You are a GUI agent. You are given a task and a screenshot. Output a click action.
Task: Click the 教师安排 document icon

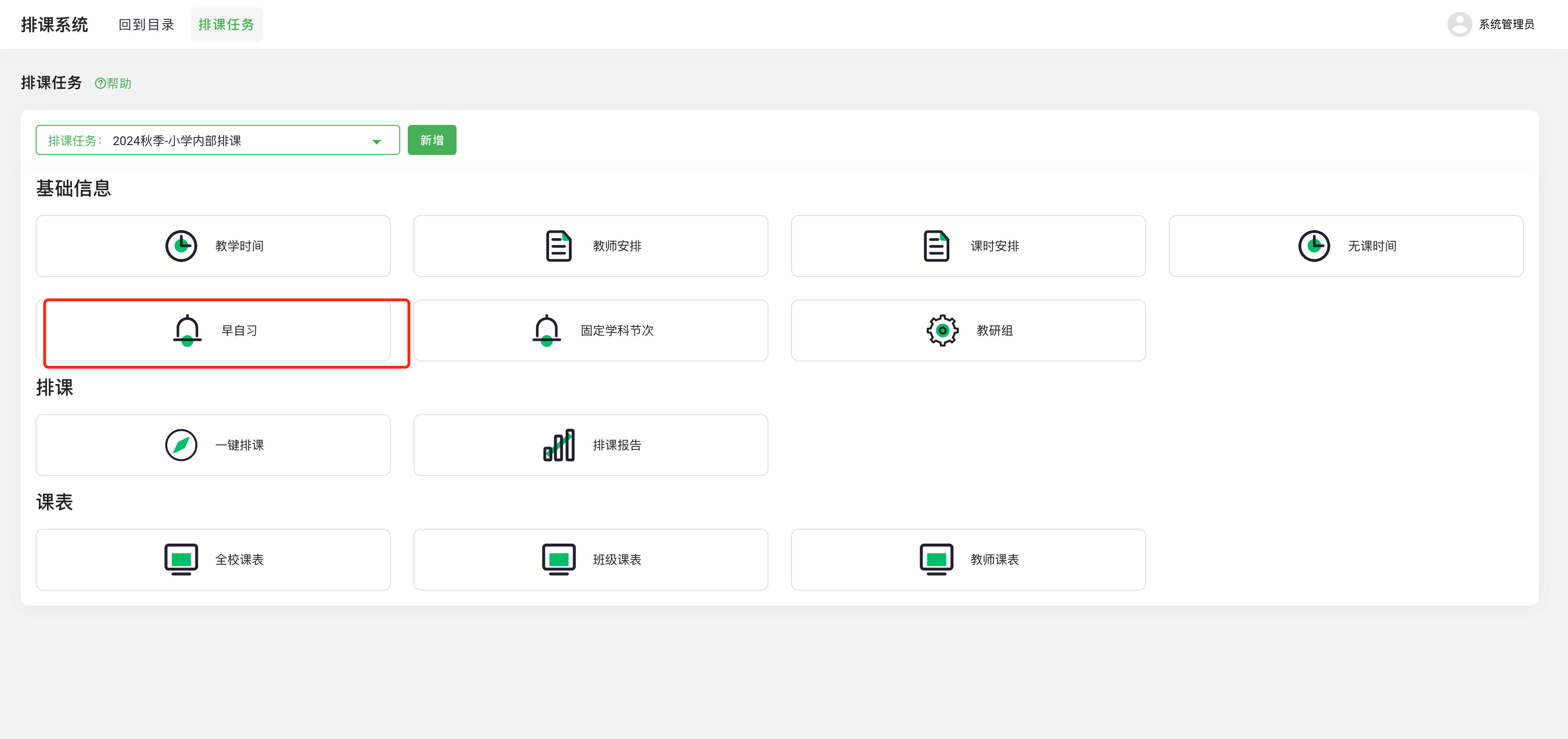tap(558, 246)
